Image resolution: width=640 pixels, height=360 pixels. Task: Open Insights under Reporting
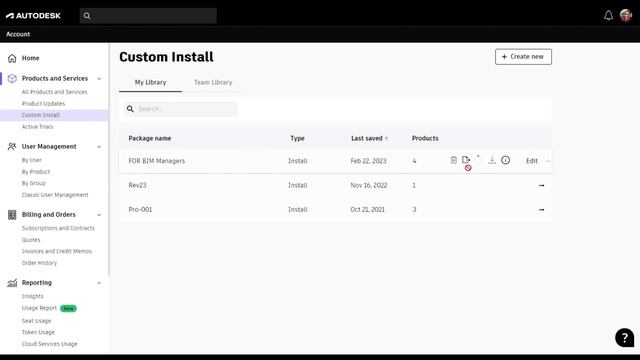coord(32,296)
